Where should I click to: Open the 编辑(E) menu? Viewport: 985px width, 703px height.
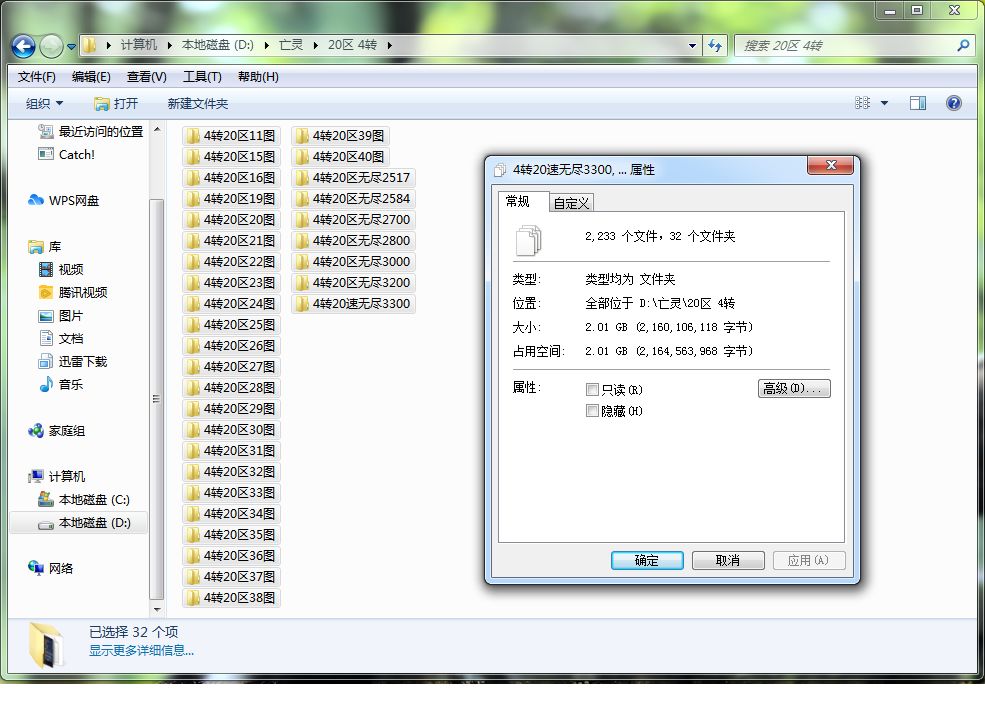coord(91,77)
